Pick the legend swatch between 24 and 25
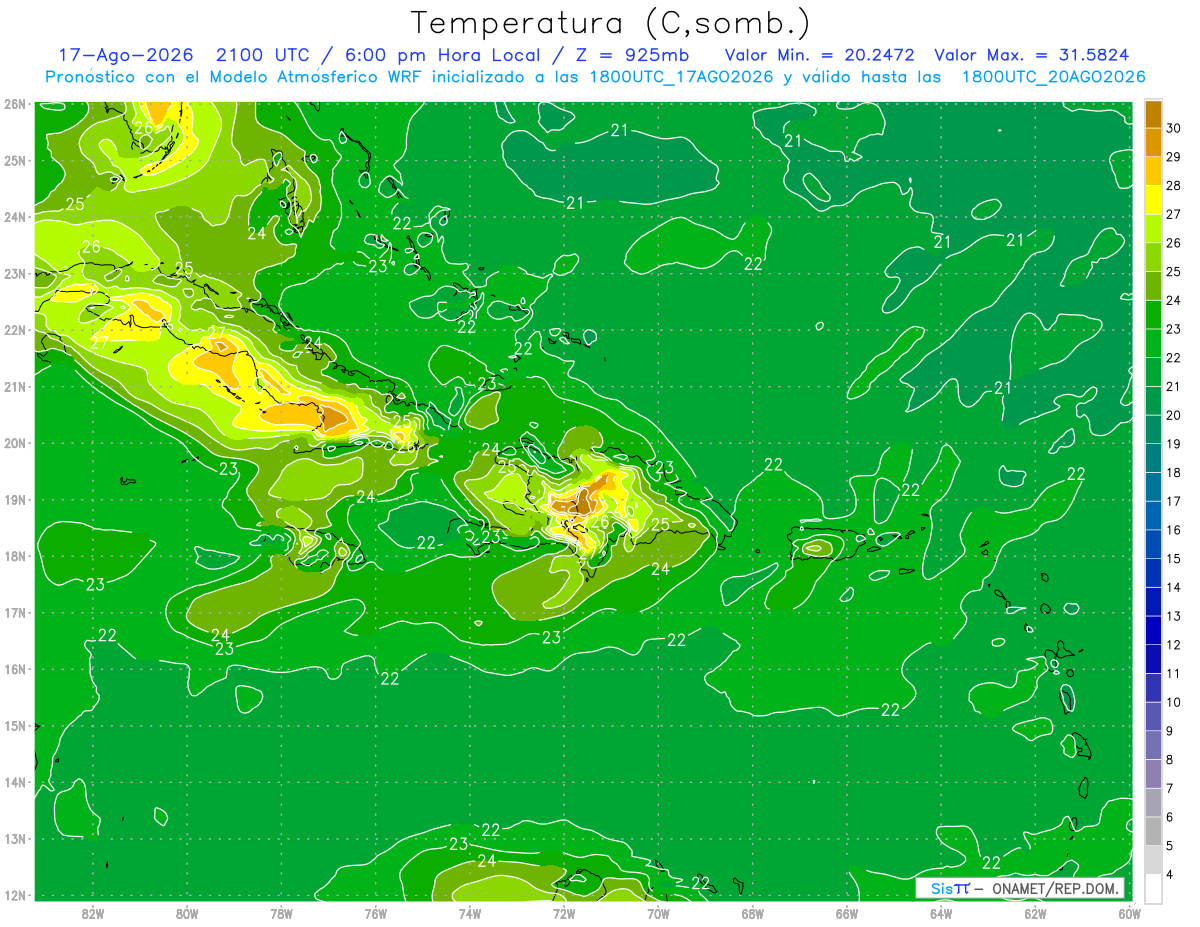The image size is (1200, 927). click(x=1153, y=286)
